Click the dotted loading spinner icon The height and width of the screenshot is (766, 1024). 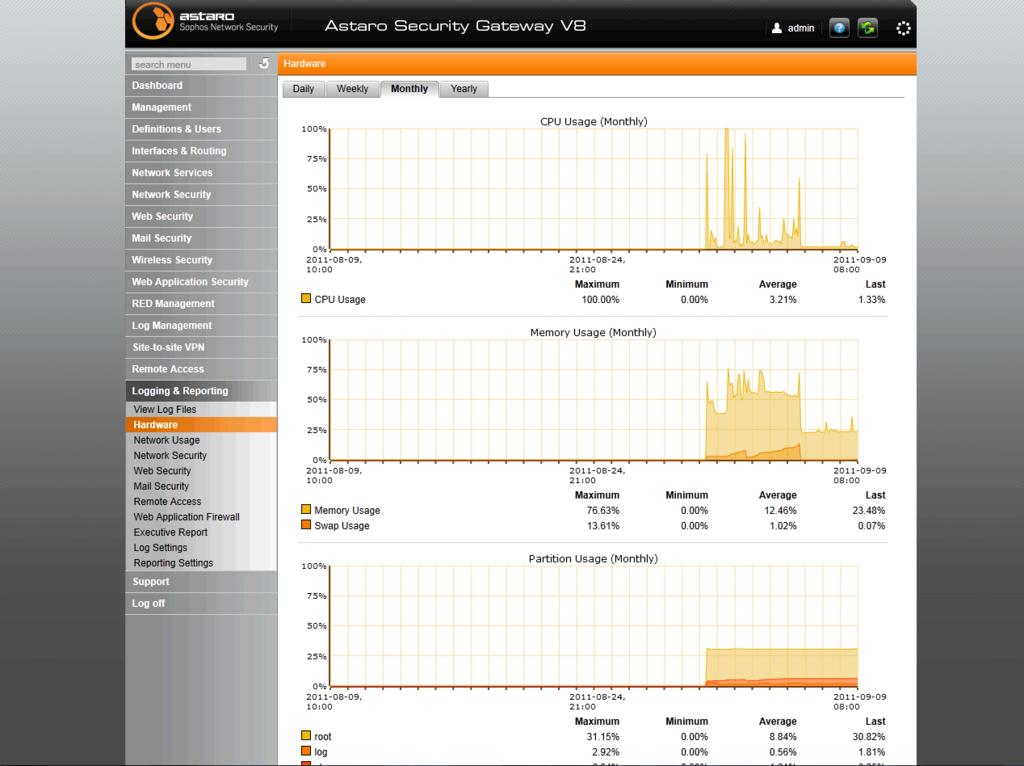coord(903,29)
